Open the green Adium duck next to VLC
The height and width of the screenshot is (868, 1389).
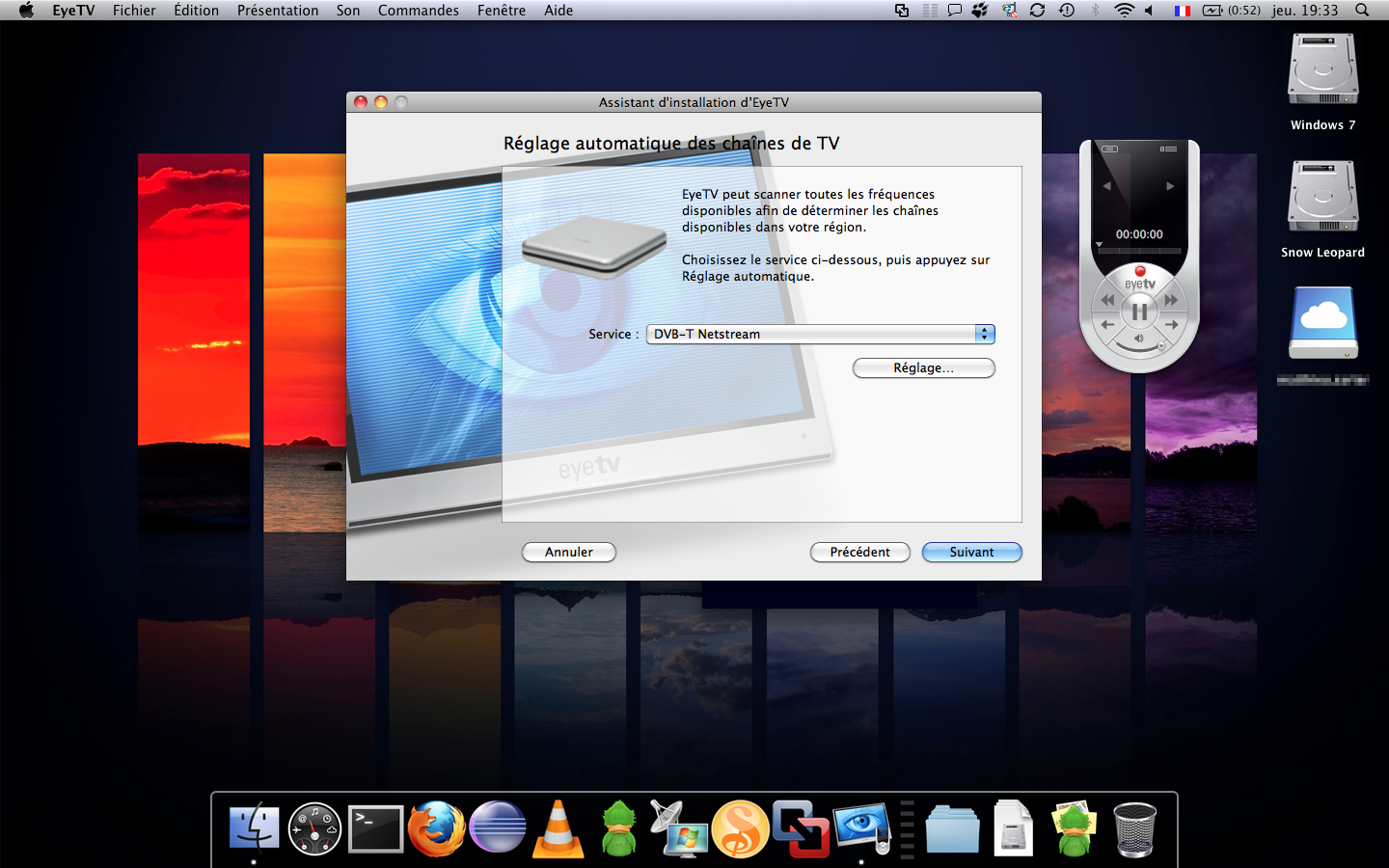coord(619,828)
